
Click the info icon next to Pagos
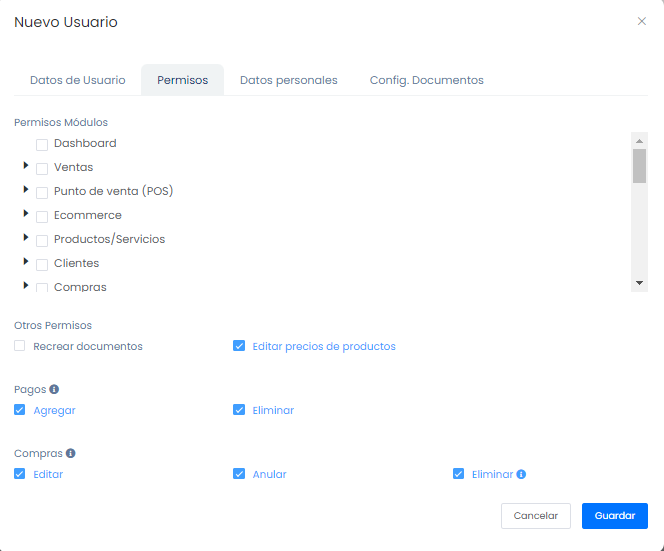click(x=54, y=389)
